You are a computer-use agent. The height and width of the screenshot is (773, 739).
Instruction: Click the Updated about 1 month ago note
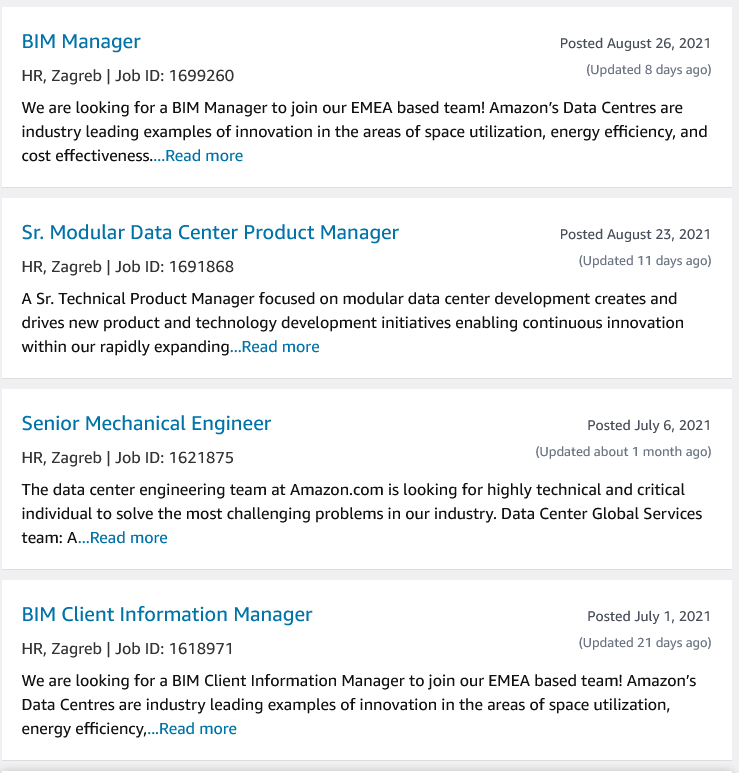(623, 452)
